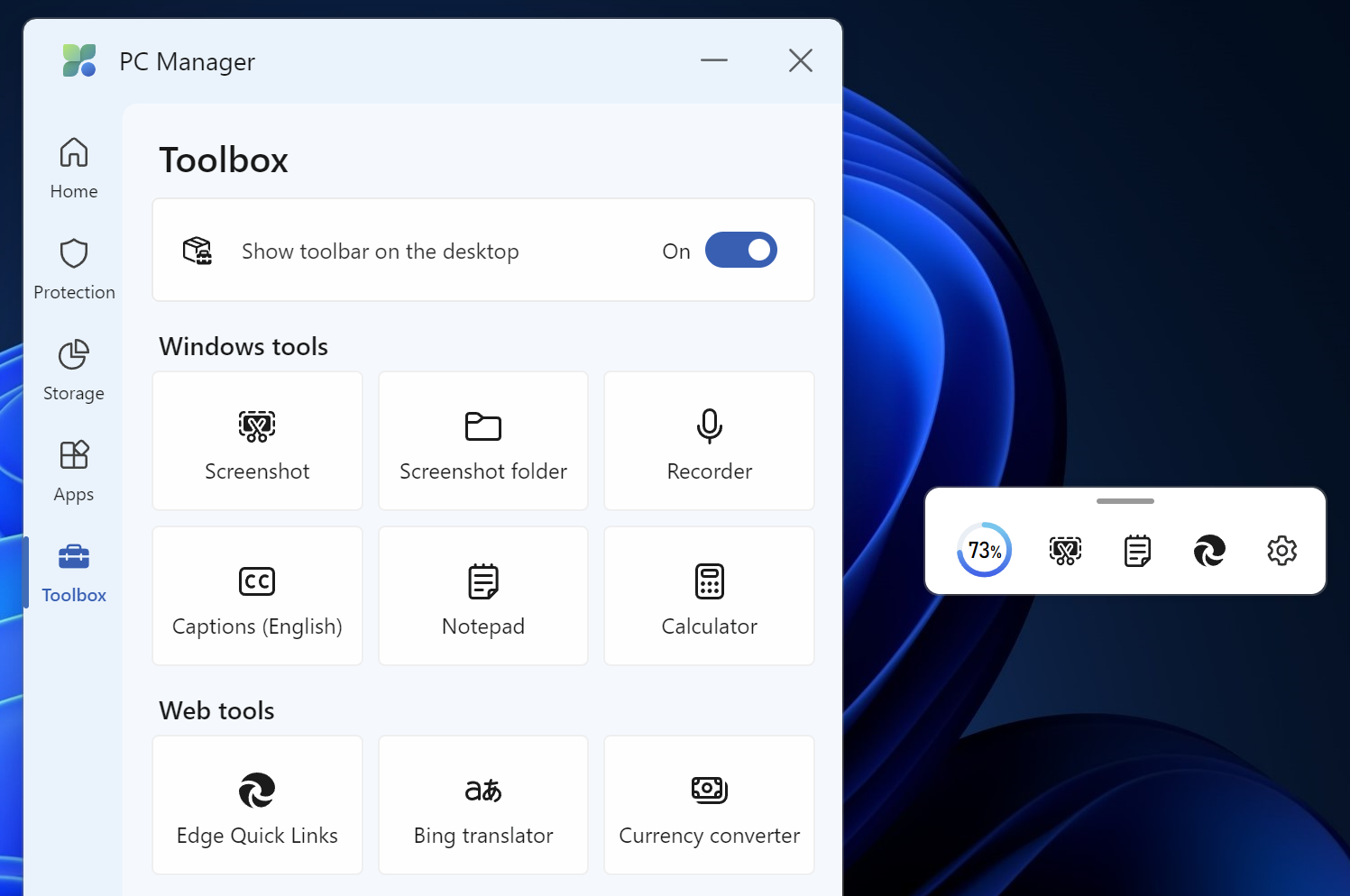The width and height of the screenshot is (1350, 896).
Task: Click the PC Manager logo icon
Action: tap(79, 60)
